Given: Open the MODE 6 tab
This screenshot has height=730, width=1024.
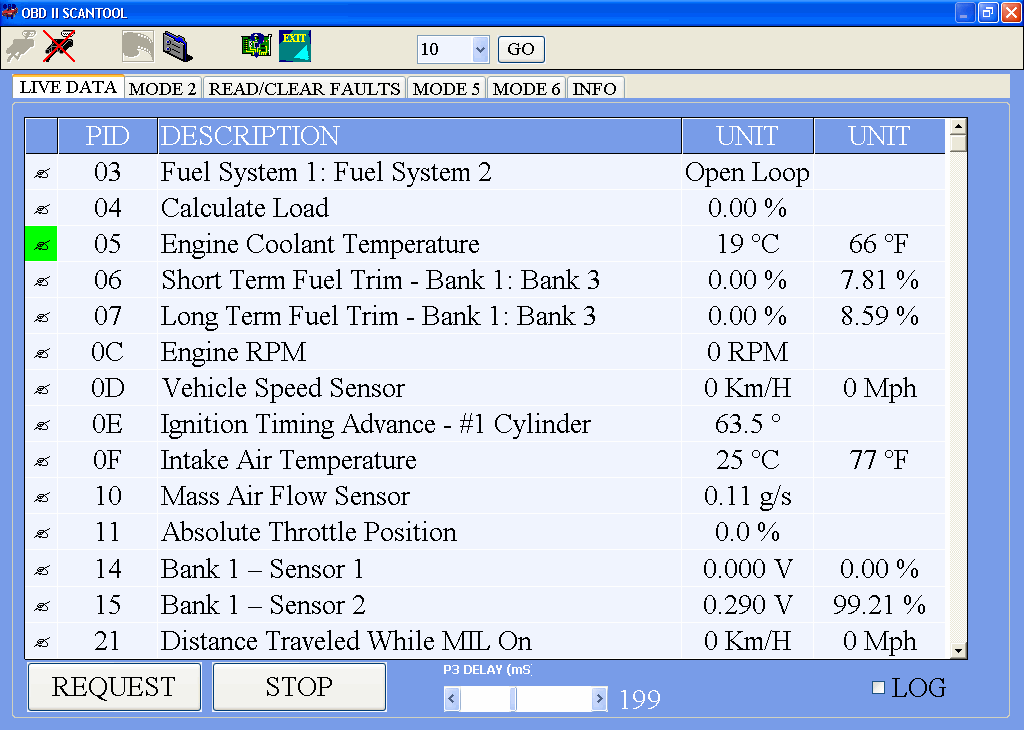Looking at the screenshot, I should [526, 88].
